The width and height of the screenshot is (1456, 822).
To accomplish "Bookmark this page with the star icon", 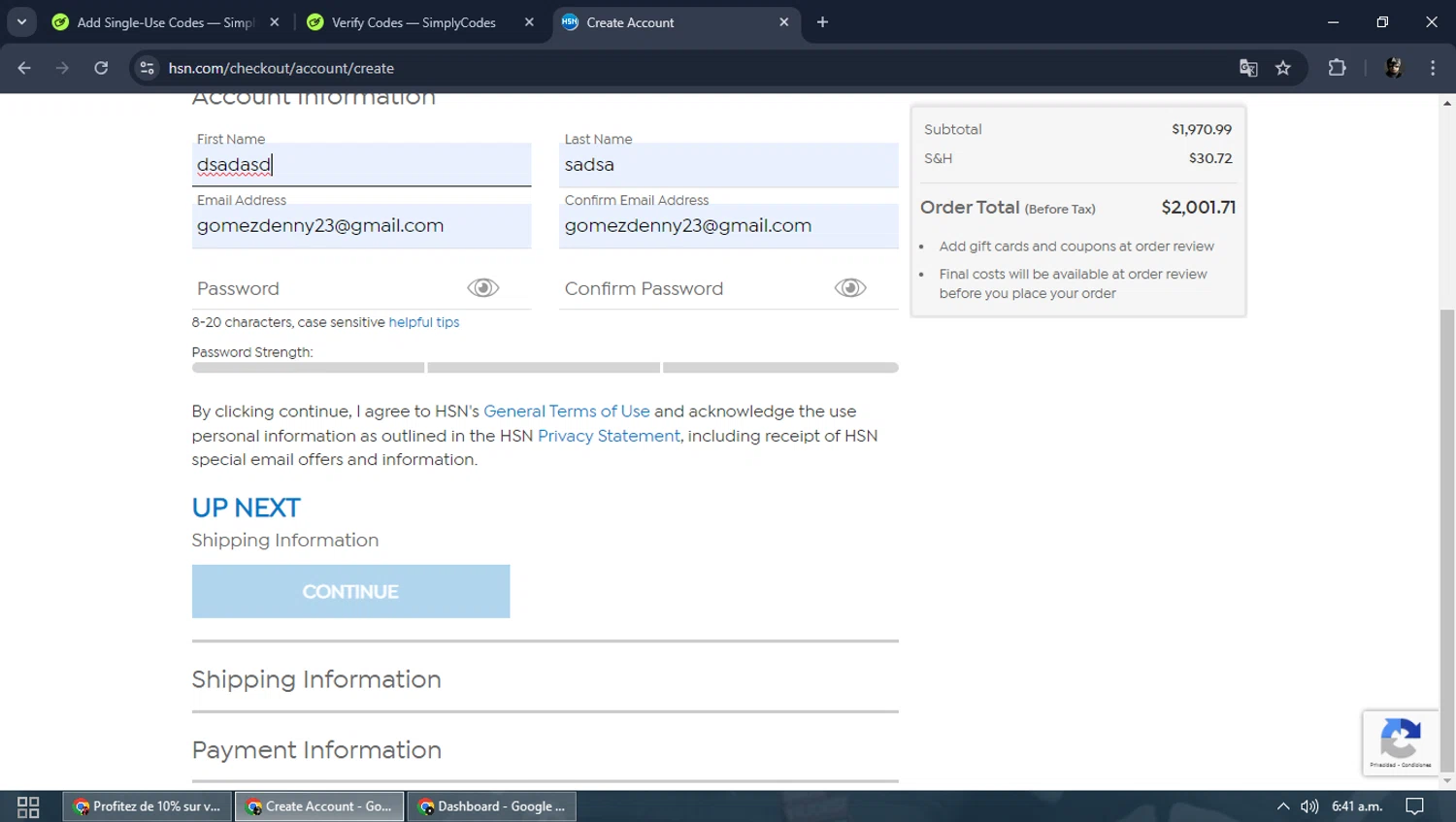I will pyautogui.click(x=1283, y=68).
